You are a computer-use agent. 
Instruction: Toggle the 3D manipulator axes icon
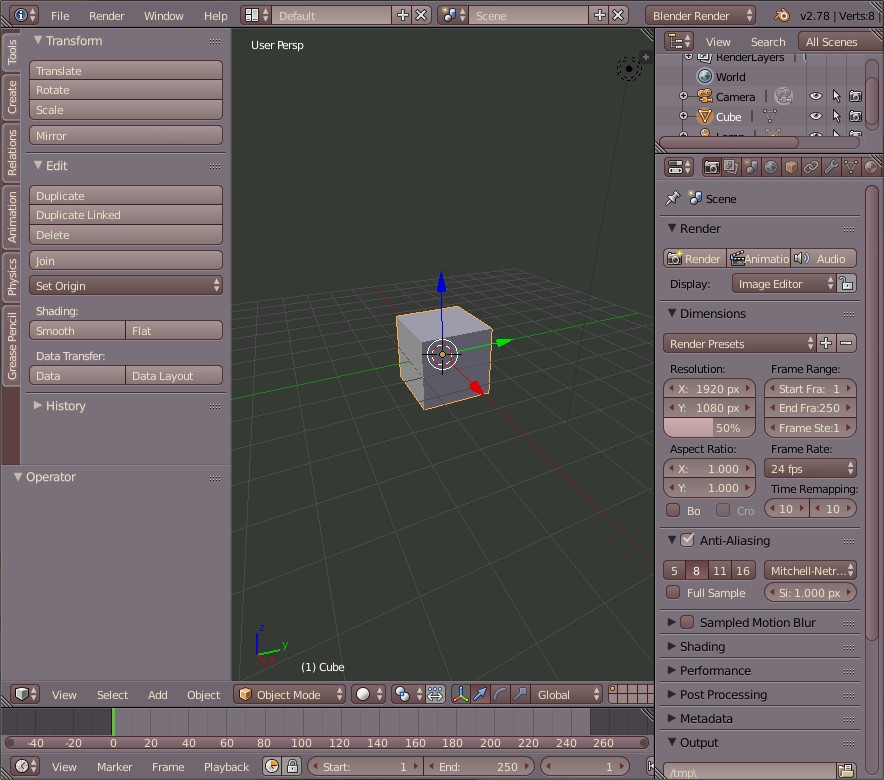(461, 694)
